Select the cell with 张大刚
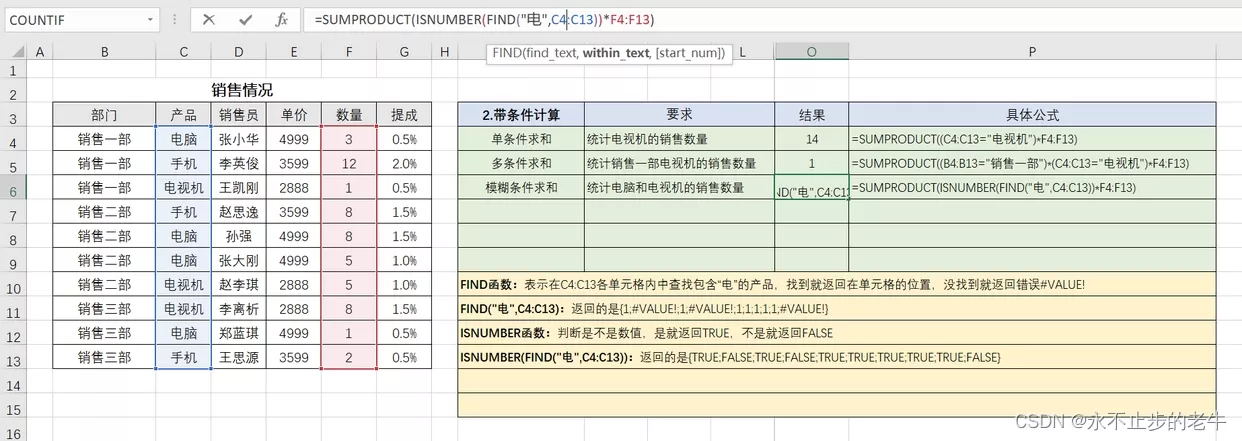 [239, 261]
